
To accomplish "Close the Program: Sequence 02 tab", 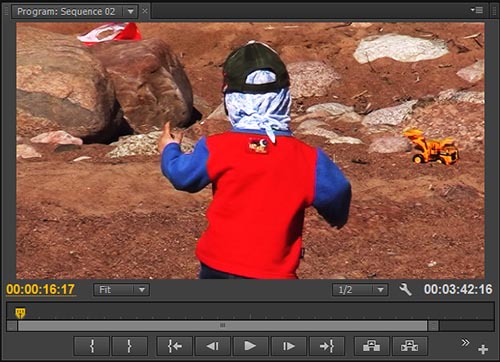I will (x=145, y=11).
